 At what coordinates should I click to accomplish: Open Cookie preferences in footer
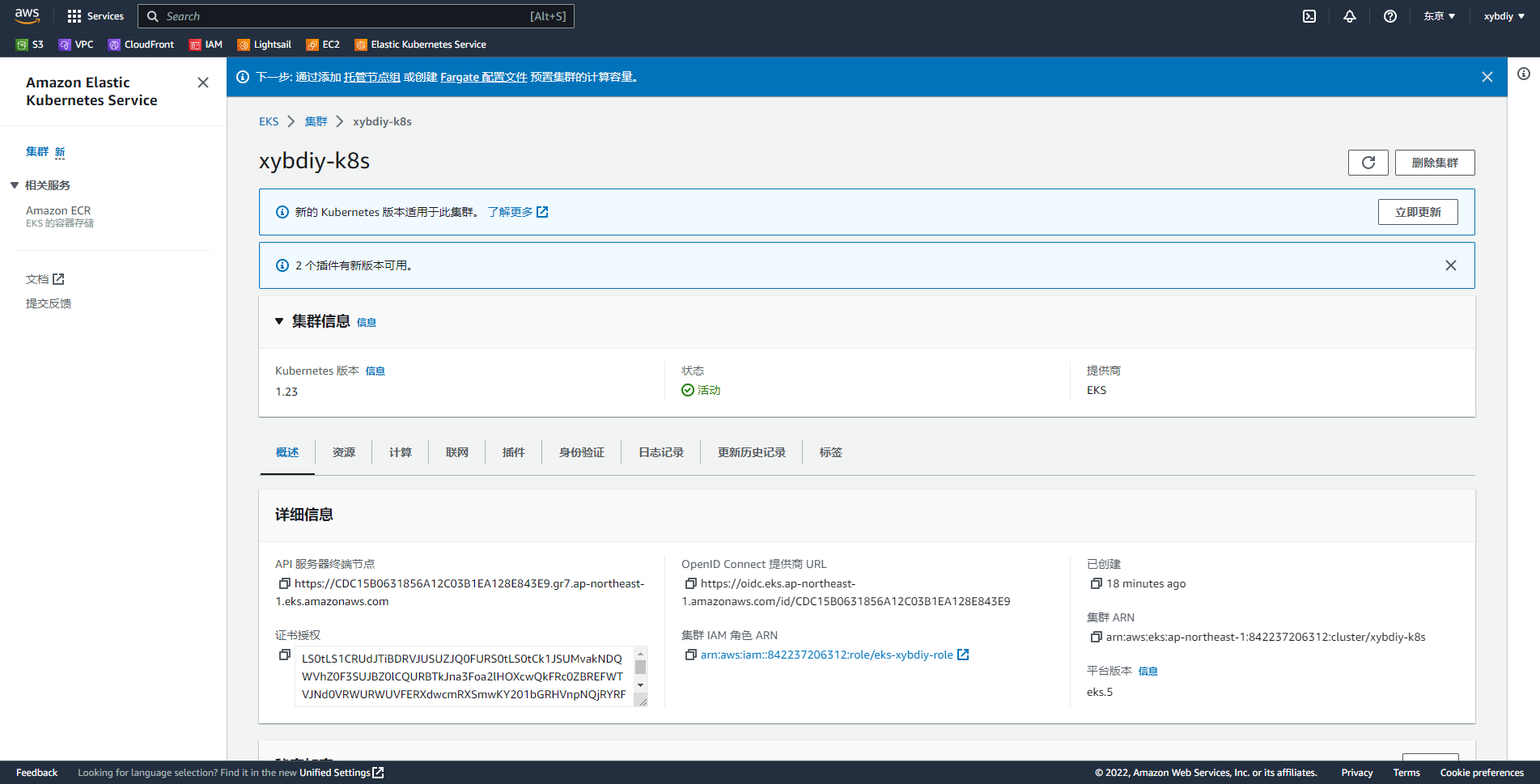coord(1482,773)
